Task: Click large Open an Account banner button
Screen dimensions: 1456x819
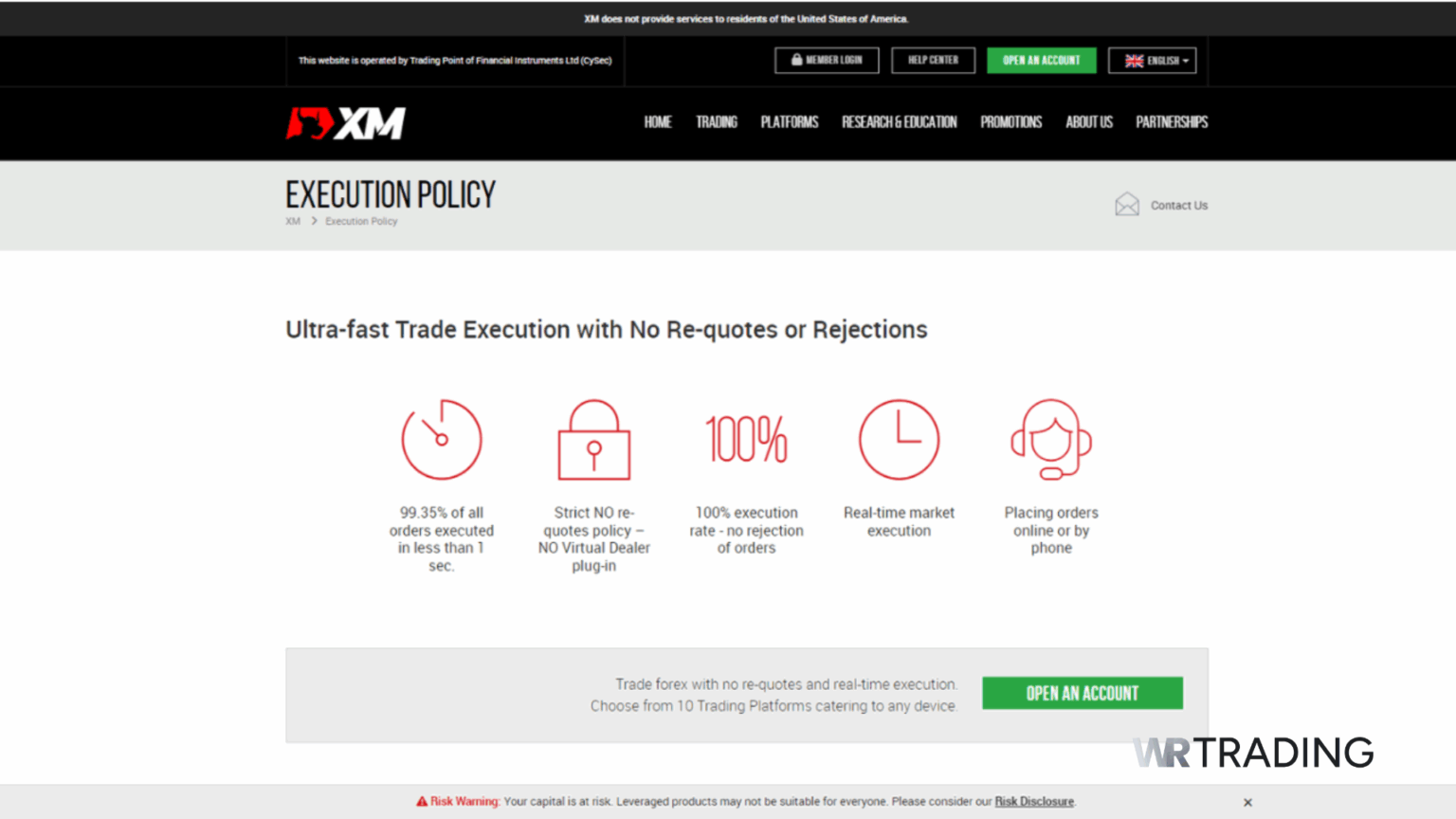Action: tap(1083, 693)
